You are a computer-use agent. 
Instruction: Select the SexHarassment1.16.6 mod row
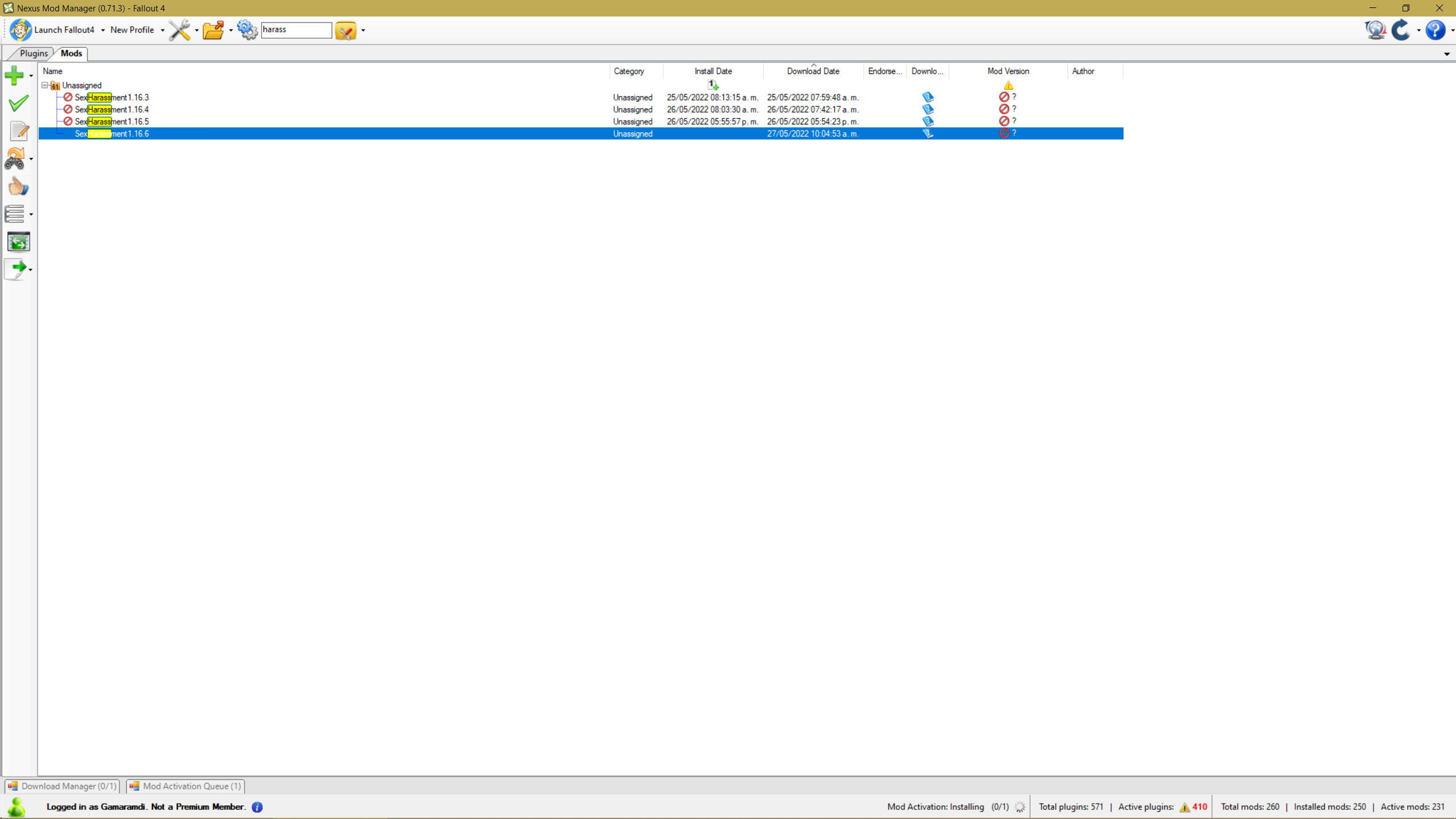point(581,134)
